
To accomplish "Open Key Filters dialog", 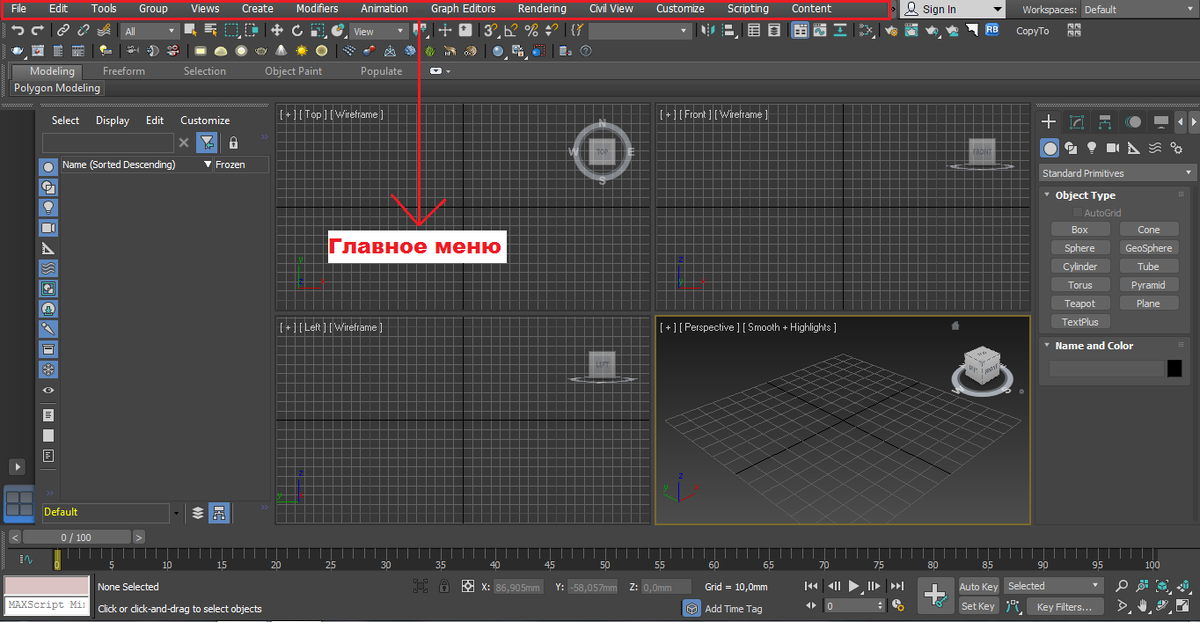I will point(1065,606).
